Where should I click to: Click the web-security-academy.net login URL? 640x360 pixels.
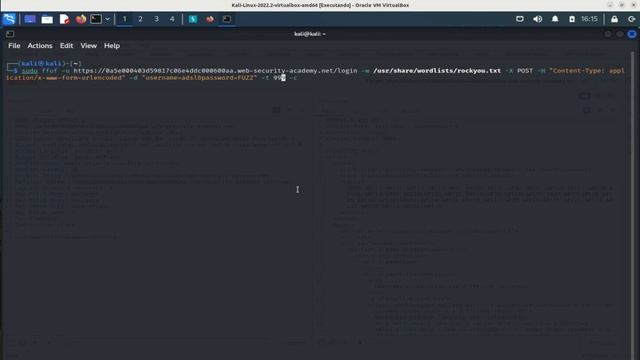tap(216, 71)
